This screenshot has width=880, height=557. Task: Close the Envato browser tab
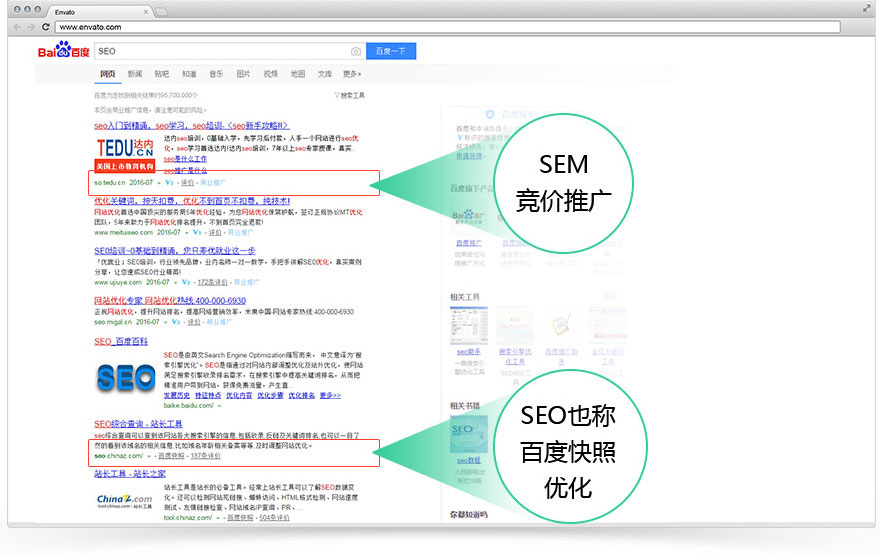coord(146,12)
